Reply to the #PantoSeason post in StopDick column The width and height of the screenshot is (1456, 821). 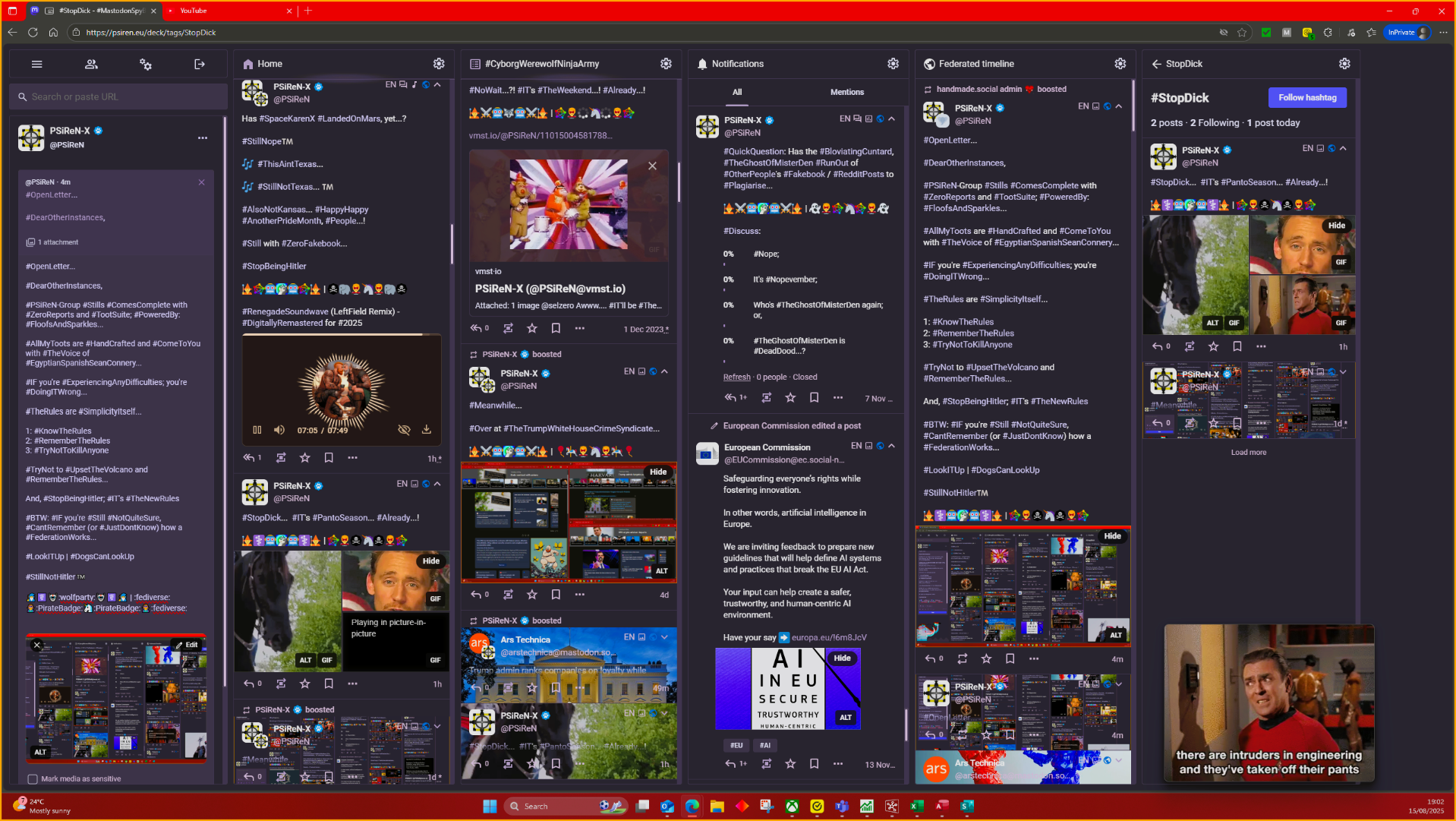coord(1158,346)
